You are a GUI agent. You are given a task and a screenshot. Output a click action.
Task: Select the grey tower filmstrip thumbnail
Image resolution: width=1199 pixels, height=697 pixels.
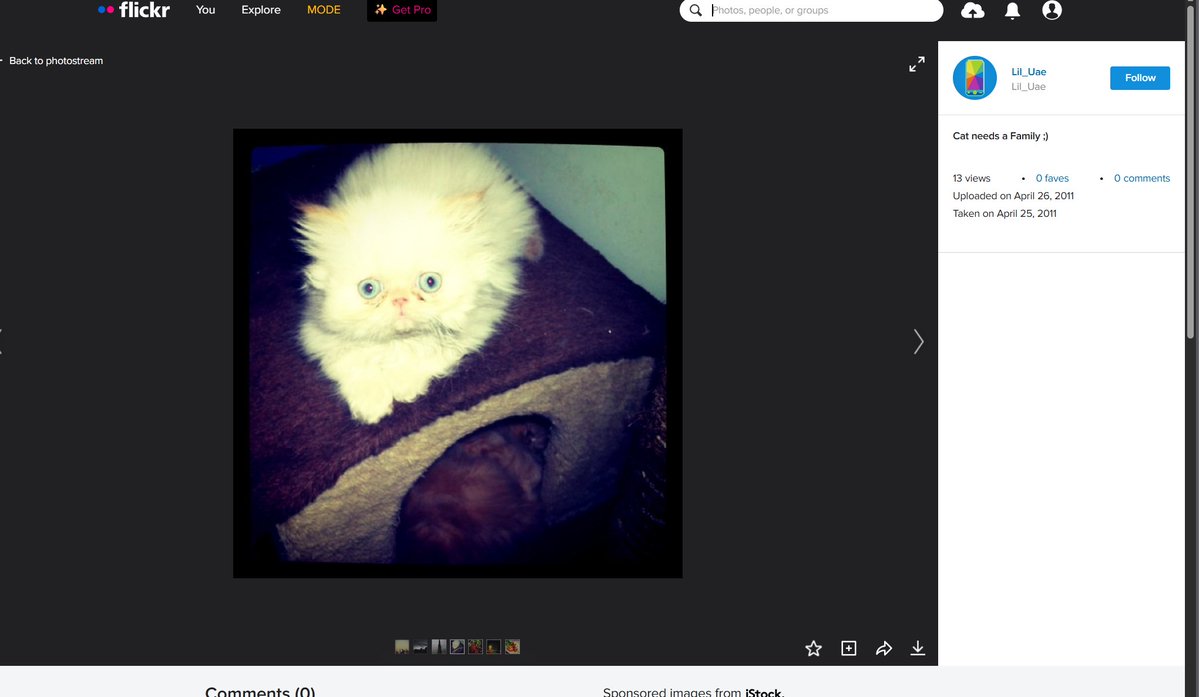pos(439,647)
